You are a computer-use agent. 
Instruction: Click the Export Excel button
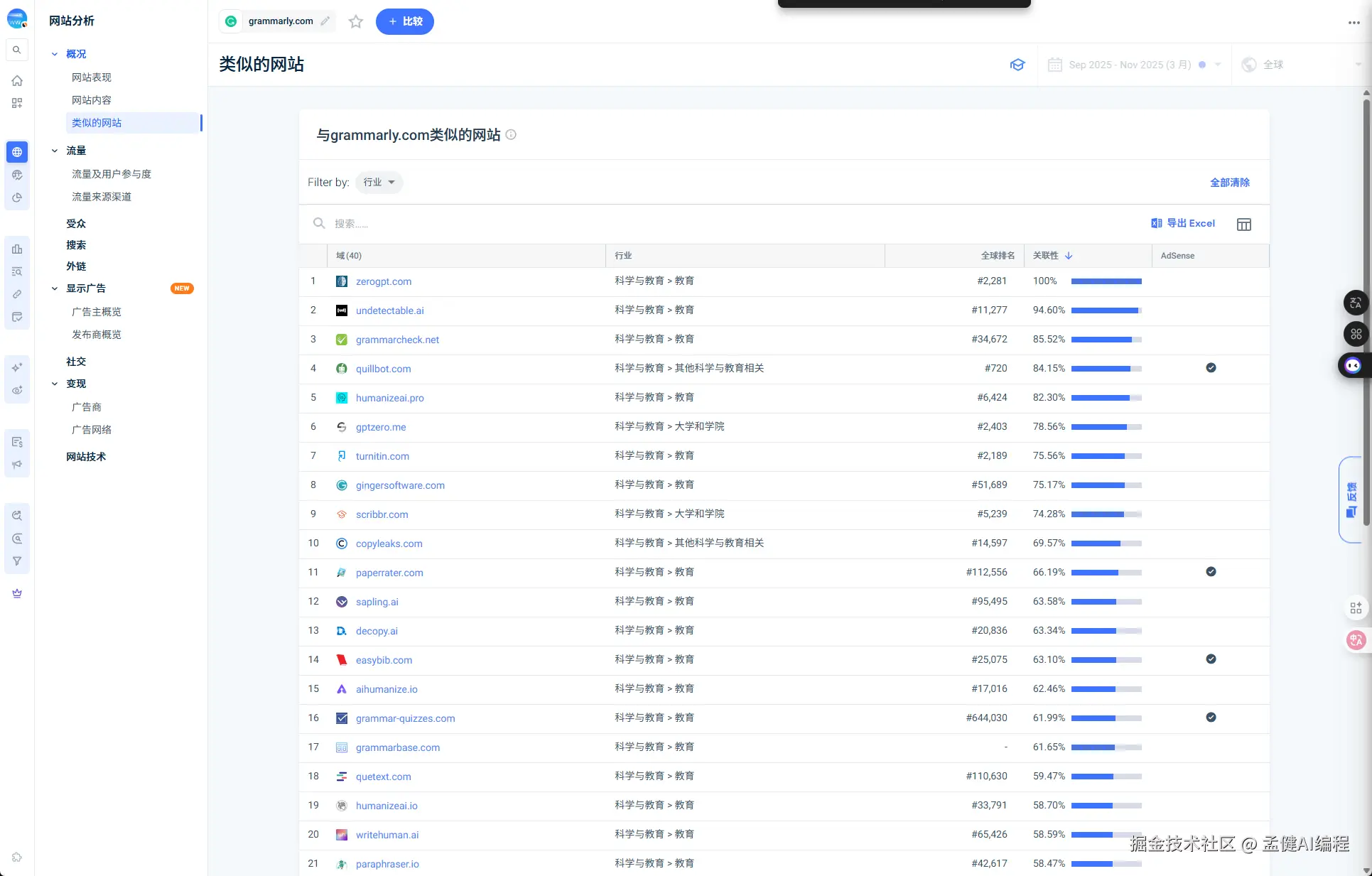coord(1183,223)
